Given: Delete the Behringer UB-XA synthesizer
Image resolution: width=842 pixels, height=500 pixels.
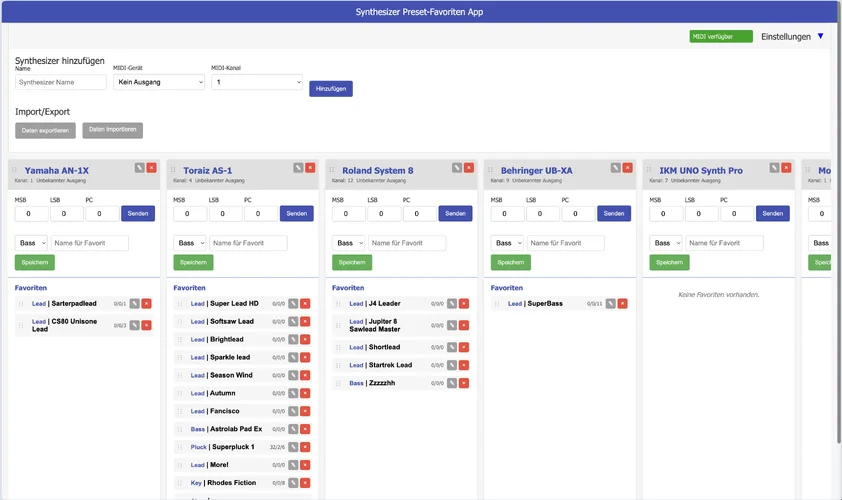Looking at the screenshot, I should pyautogui.click(x=627, y=168).
